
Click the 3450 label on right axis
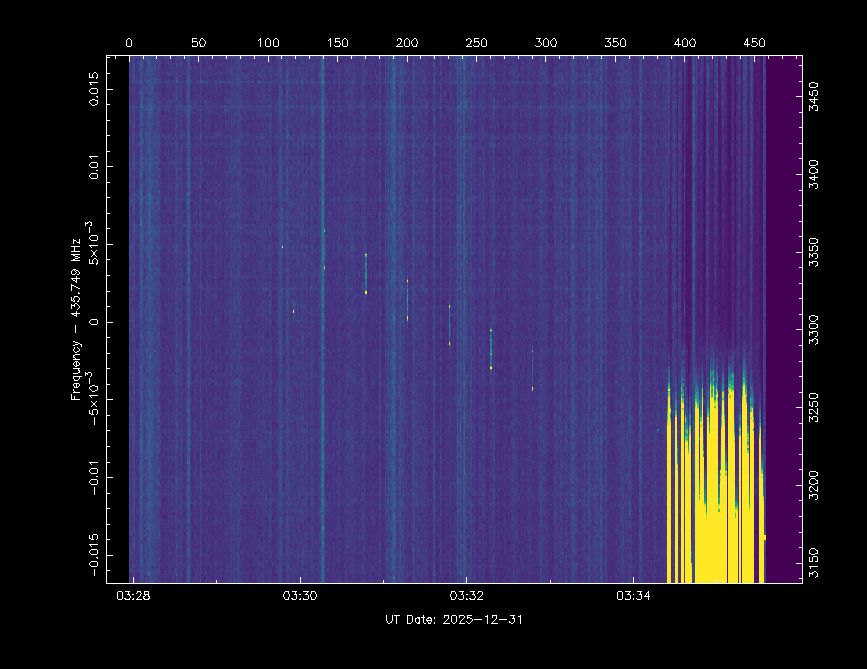[815, 98]
